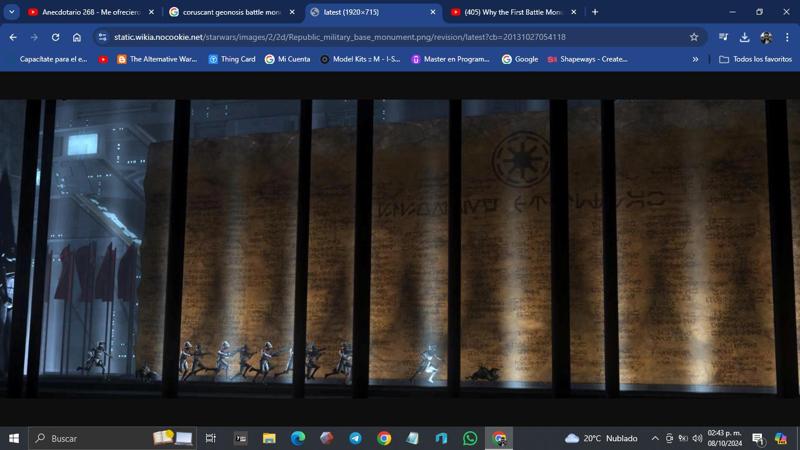This screenshot has height=450, width=800.
Task: Reload the current page
Action: coord(56,37)
